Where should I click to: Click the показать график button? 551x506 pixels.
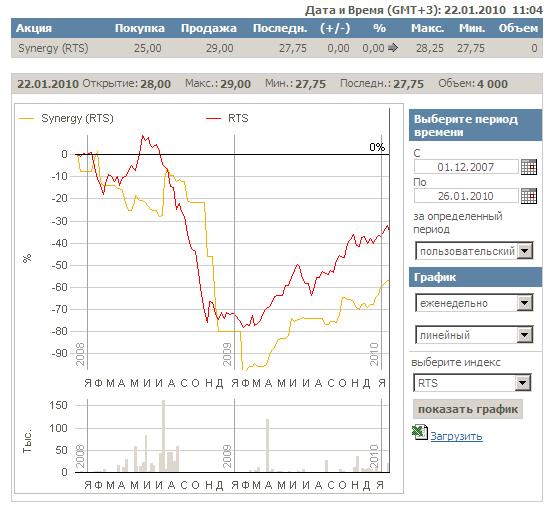(468, 409)
